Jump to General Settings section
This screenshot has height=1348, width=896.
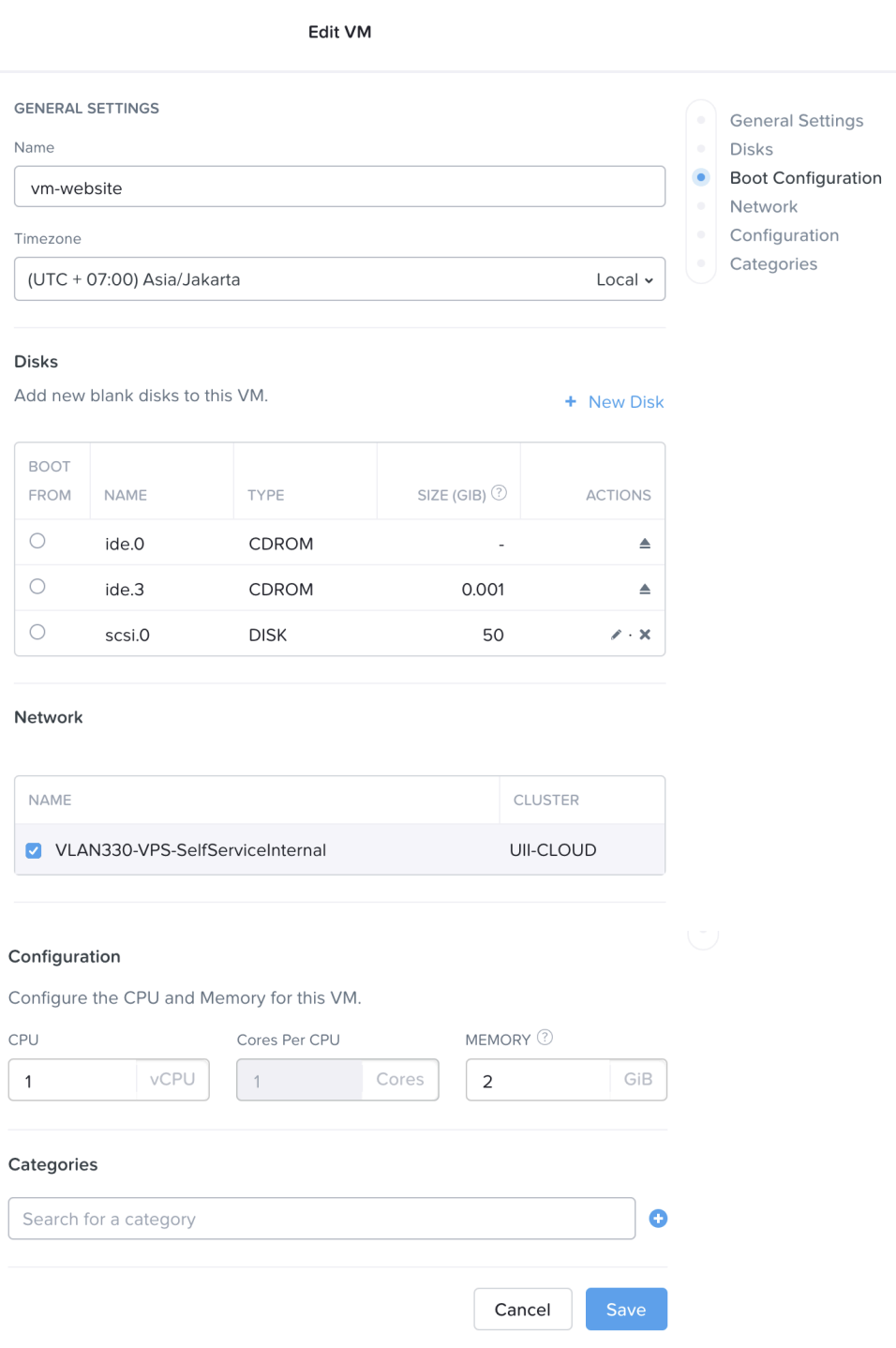796,121
